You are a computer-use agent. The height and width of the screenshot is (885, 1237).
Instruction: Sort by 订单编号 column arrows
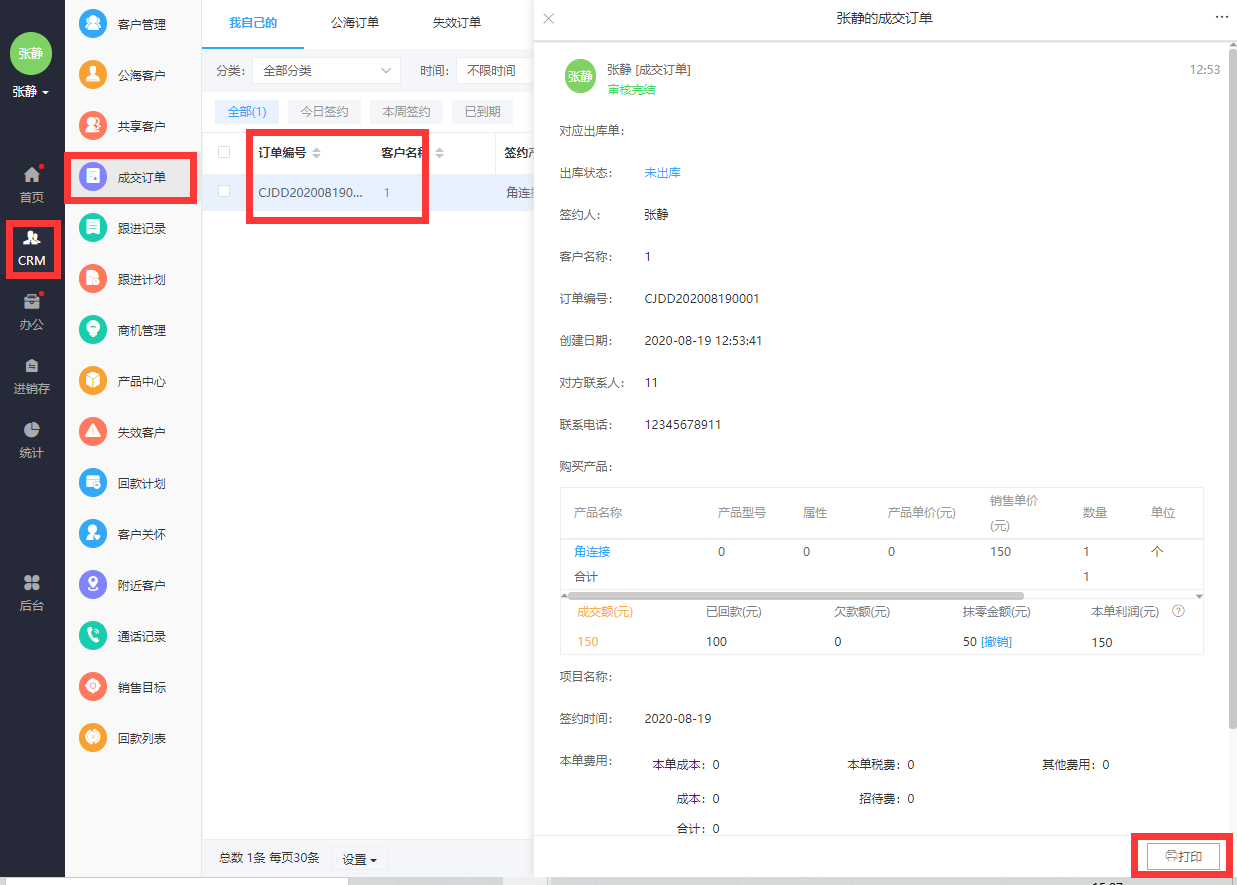(316, 153)
